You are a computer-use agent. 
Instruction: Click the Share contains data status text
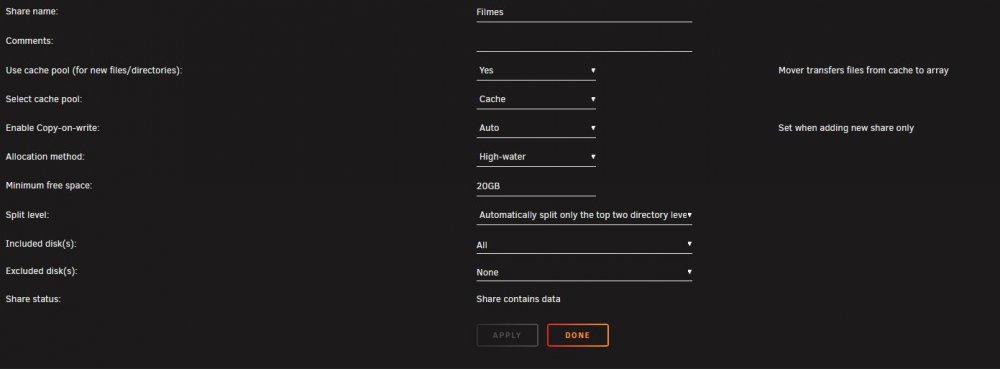pyautogui.click(x=518, y=299)
